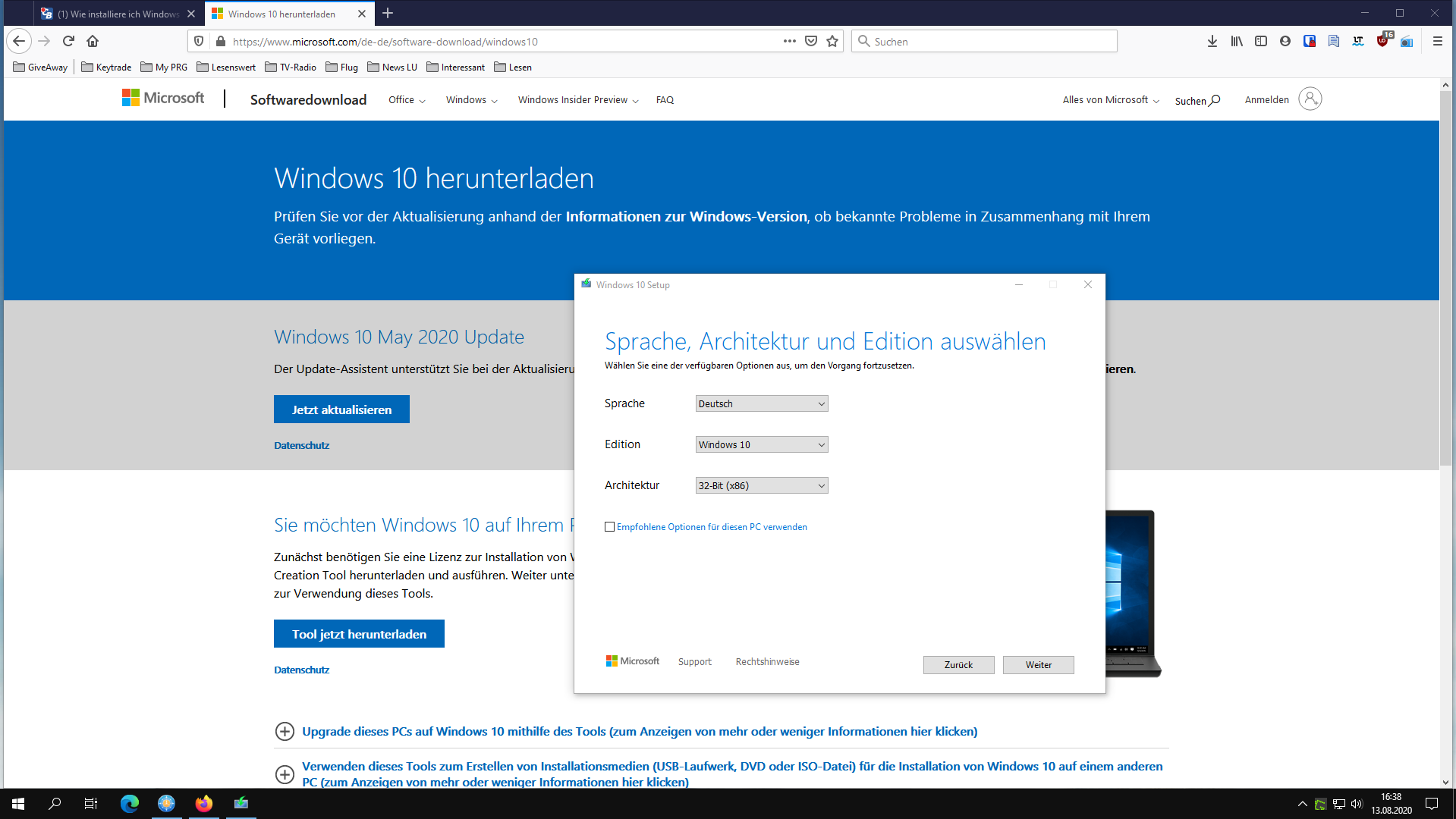Click the Firefox search box
Viewport: 1456px width, 819px height.
click(984, 41)
